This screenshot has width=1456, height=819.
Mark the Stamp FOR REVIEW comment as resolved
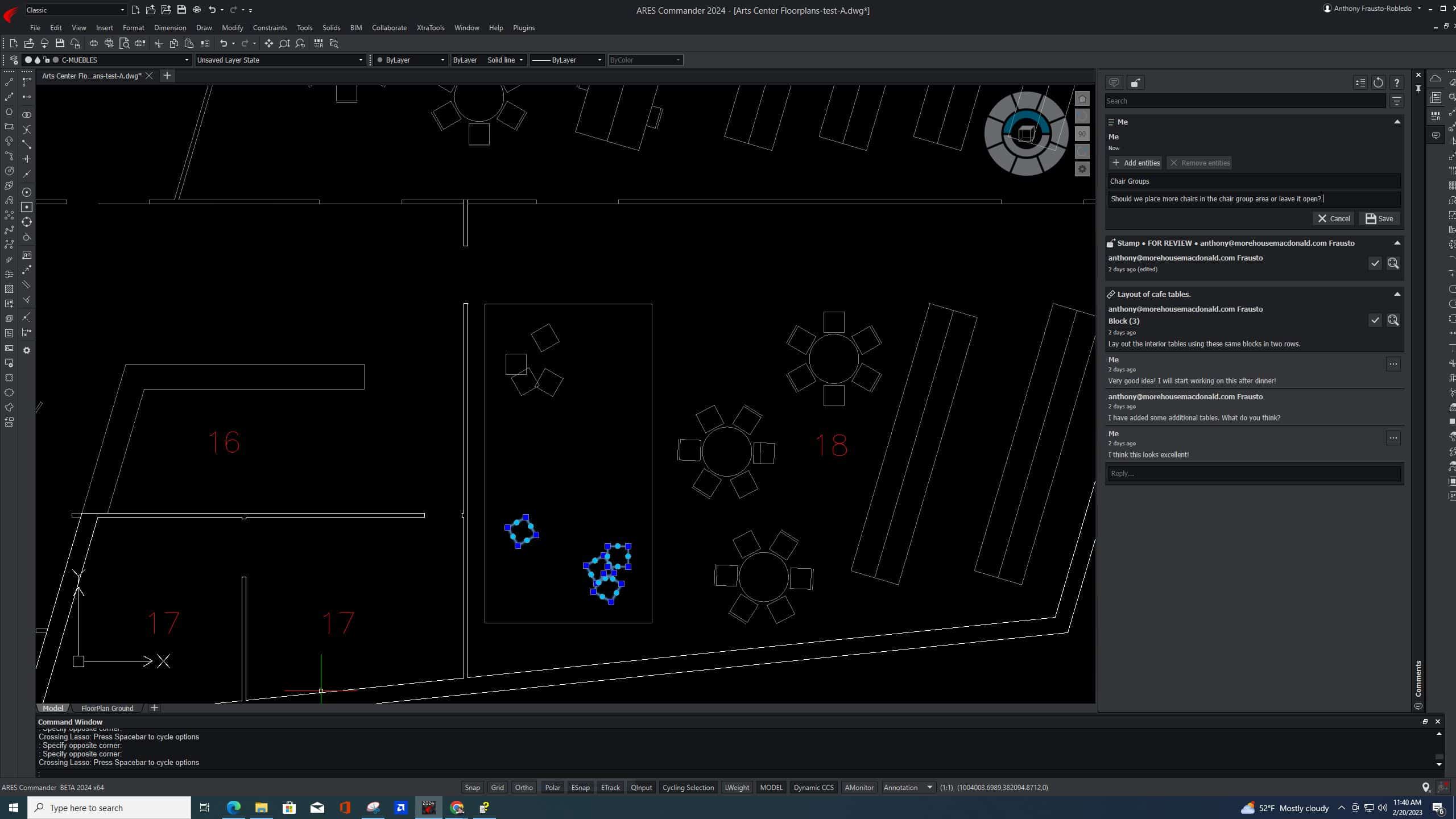(1375, 263)
